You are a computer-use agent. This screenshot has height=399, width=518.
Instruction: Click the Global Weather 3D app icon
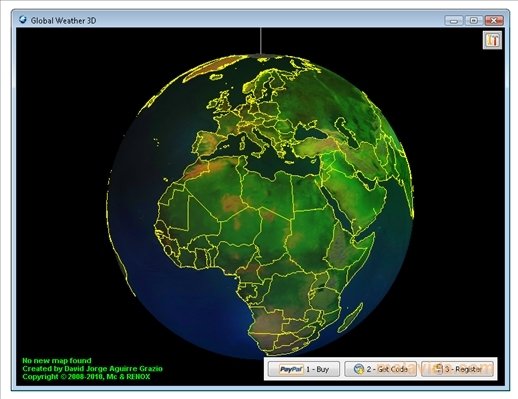23,20
